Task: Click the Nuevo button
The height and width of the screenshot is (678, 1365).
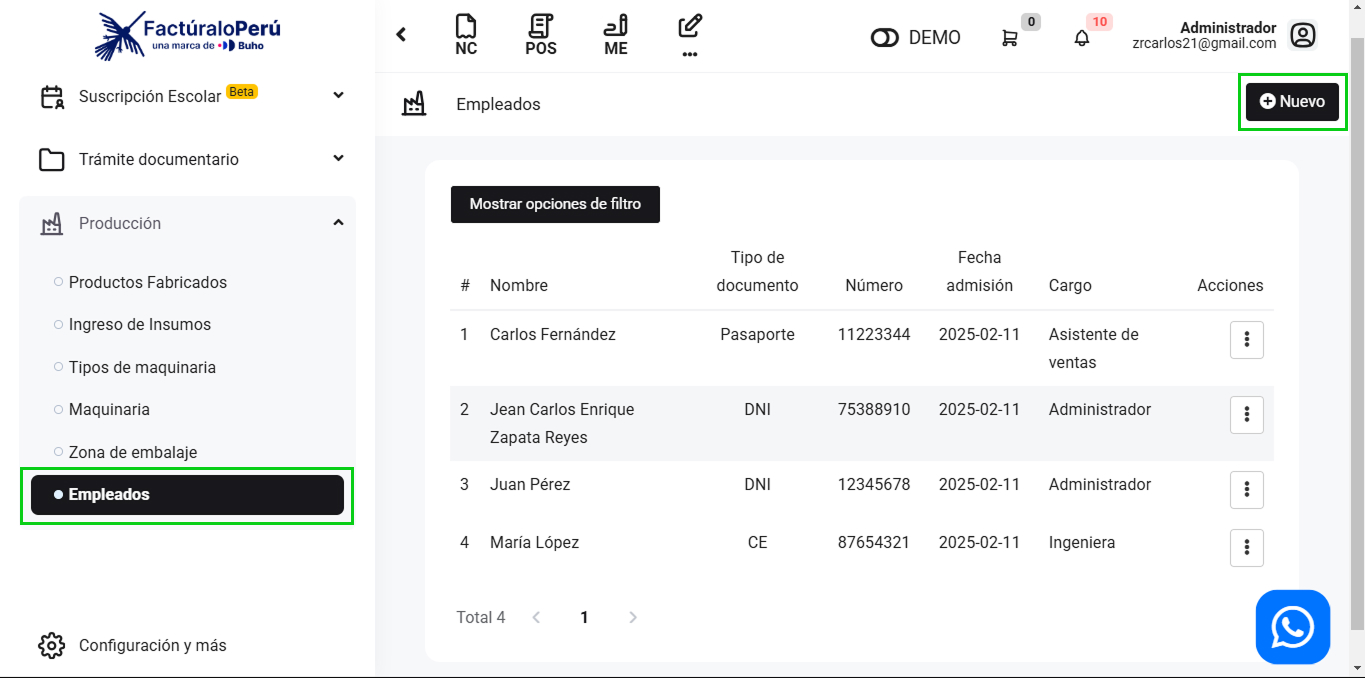Action: pyautogui.click(x=1291, y=102)
